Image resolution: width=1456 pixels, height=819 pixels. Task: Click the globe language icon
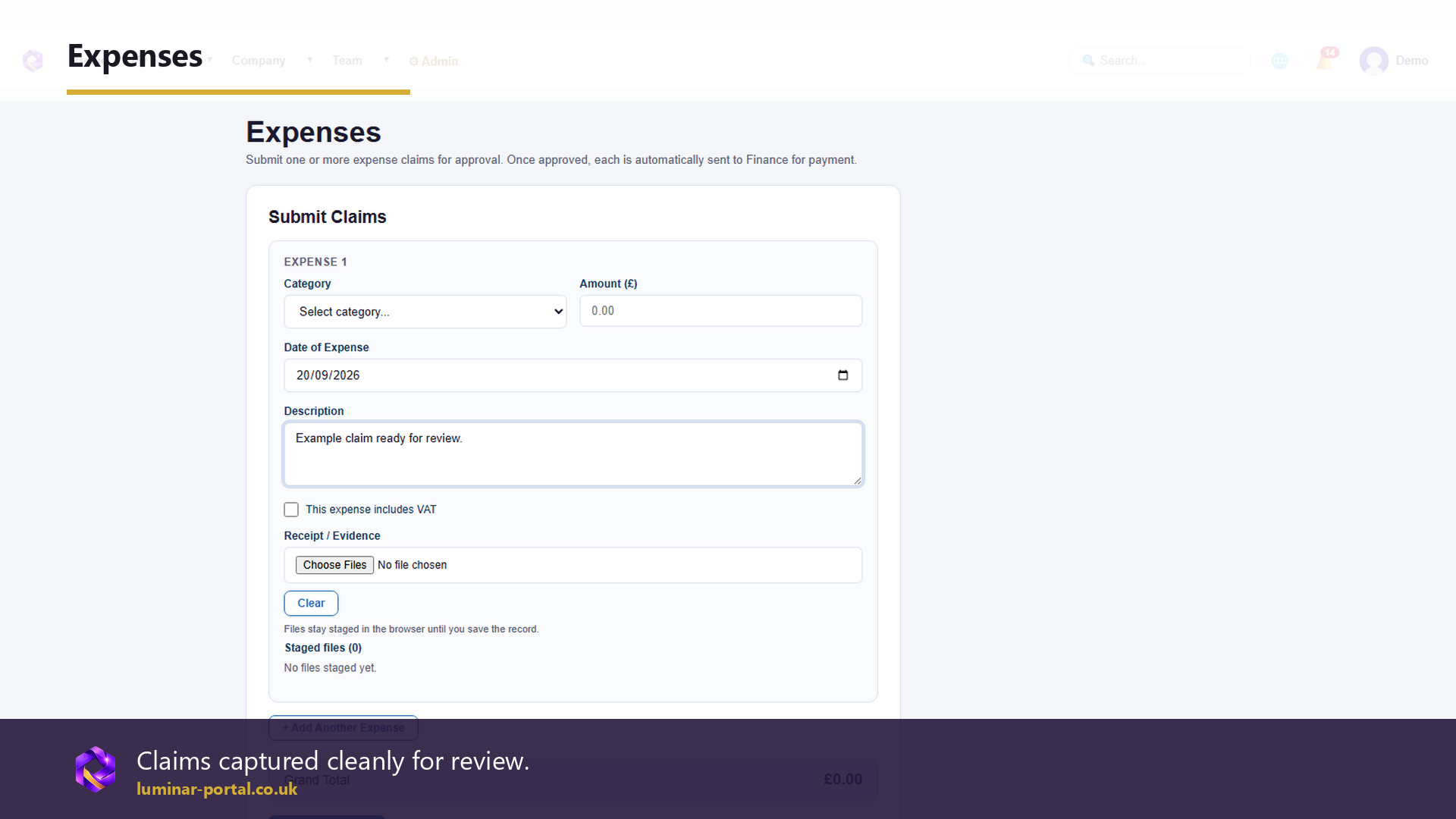pyautogui.click(x=1280, y=61)
